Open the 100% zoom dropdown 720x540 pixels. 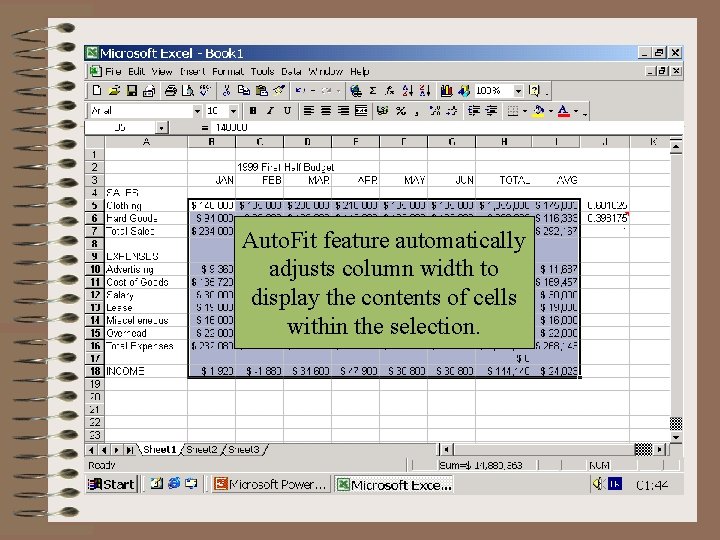(518, 90)
